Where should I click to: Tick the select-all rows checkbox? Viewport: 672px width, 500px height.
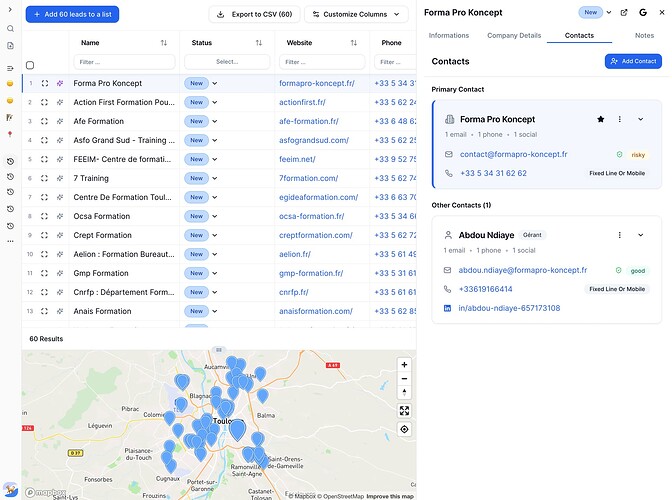[30, 65]
